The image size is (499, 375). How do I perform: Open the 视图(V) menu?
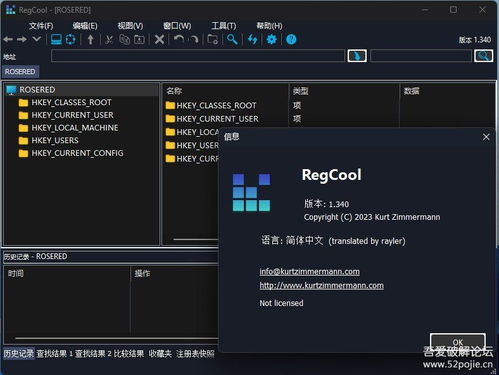(x=130, y=26)
